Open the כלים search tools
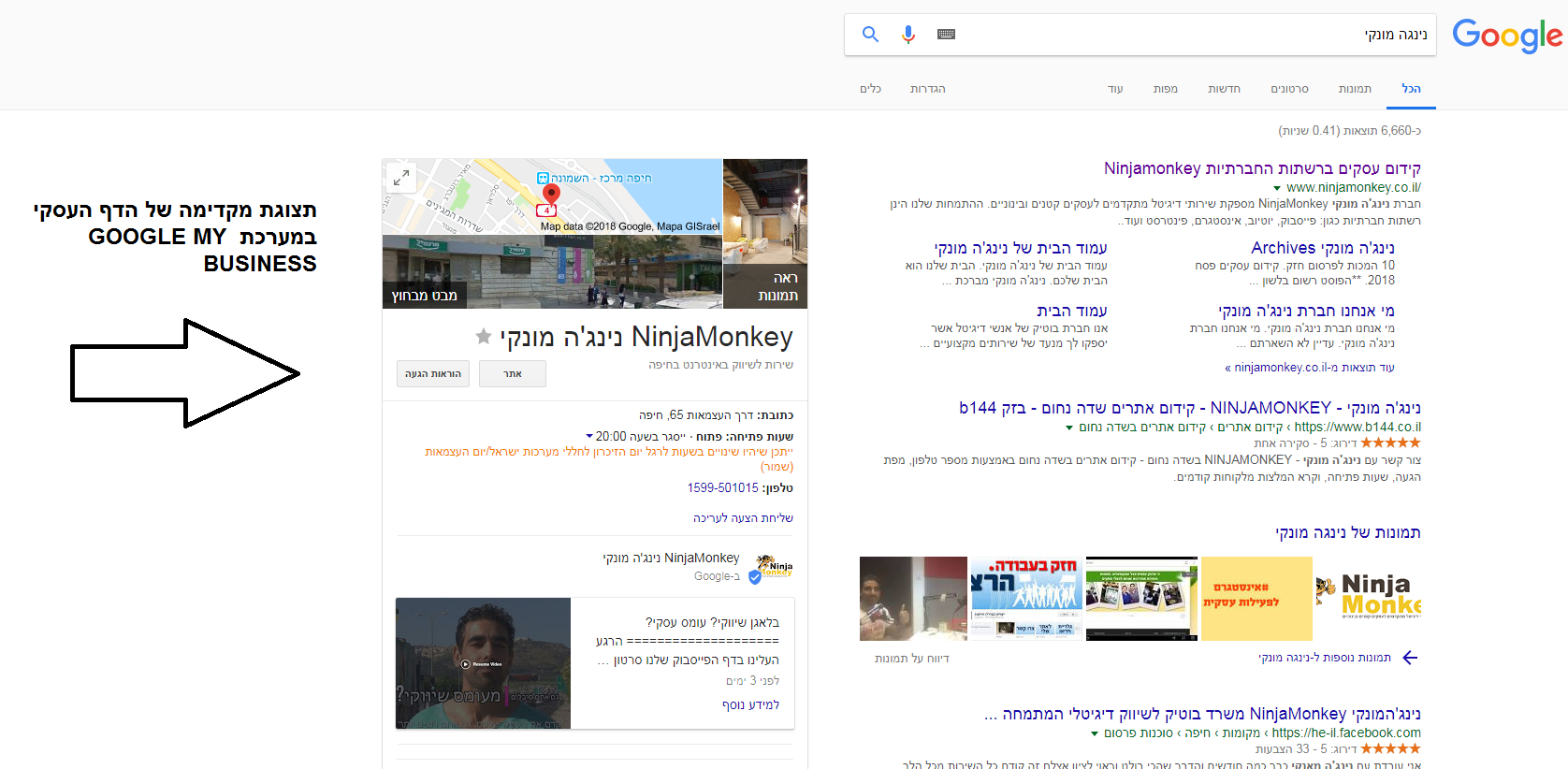This screenshot has height=769, width=1568. pos(870,89)
